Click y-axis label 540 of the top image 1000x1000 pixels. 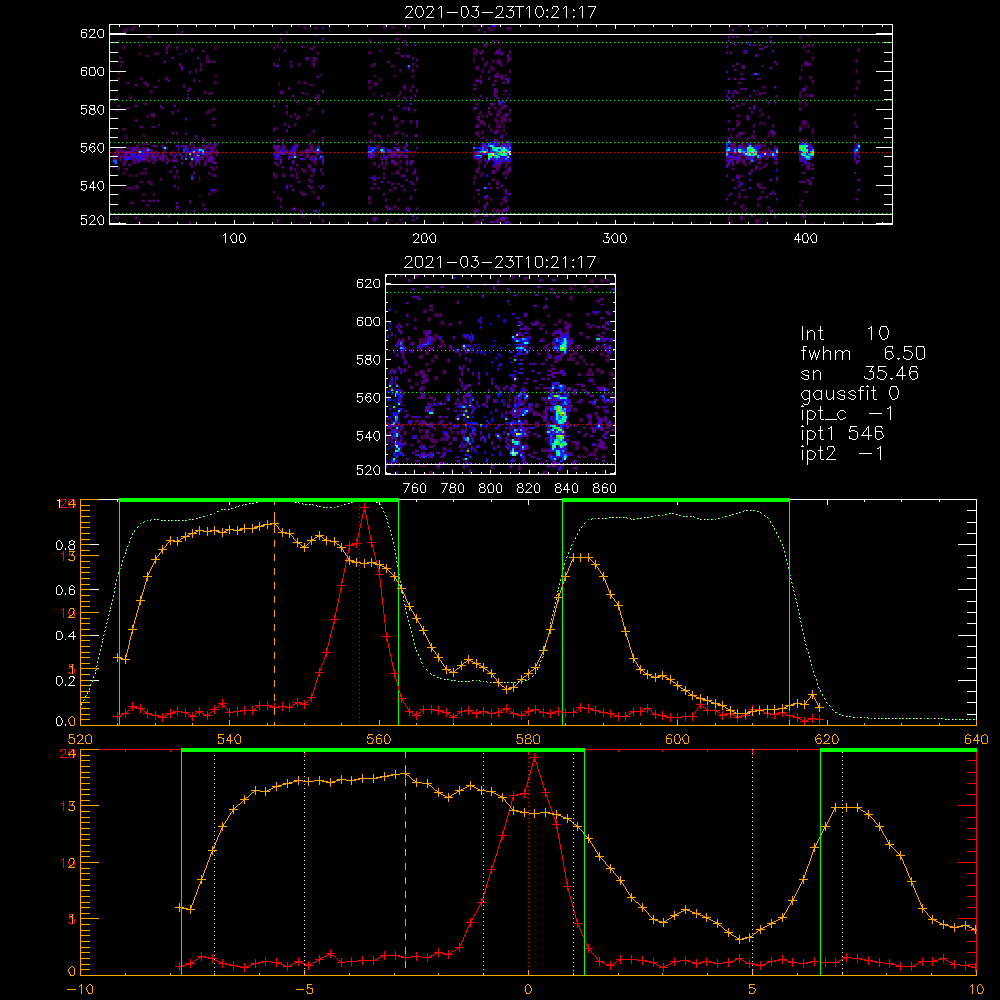(92, 186)
